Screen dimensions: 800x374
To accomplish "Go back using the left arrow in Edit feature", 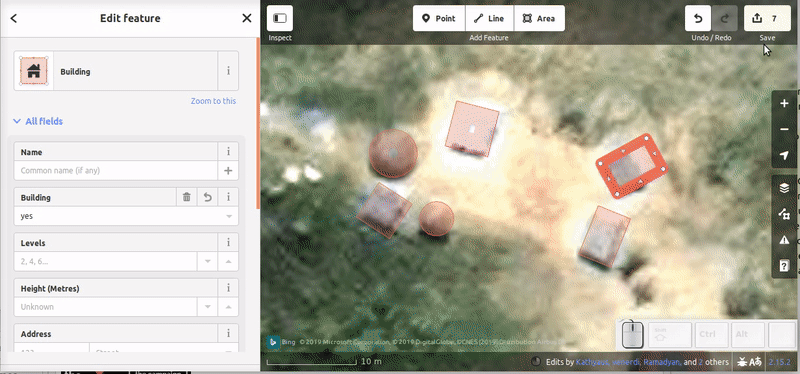I will coord(14,18).
